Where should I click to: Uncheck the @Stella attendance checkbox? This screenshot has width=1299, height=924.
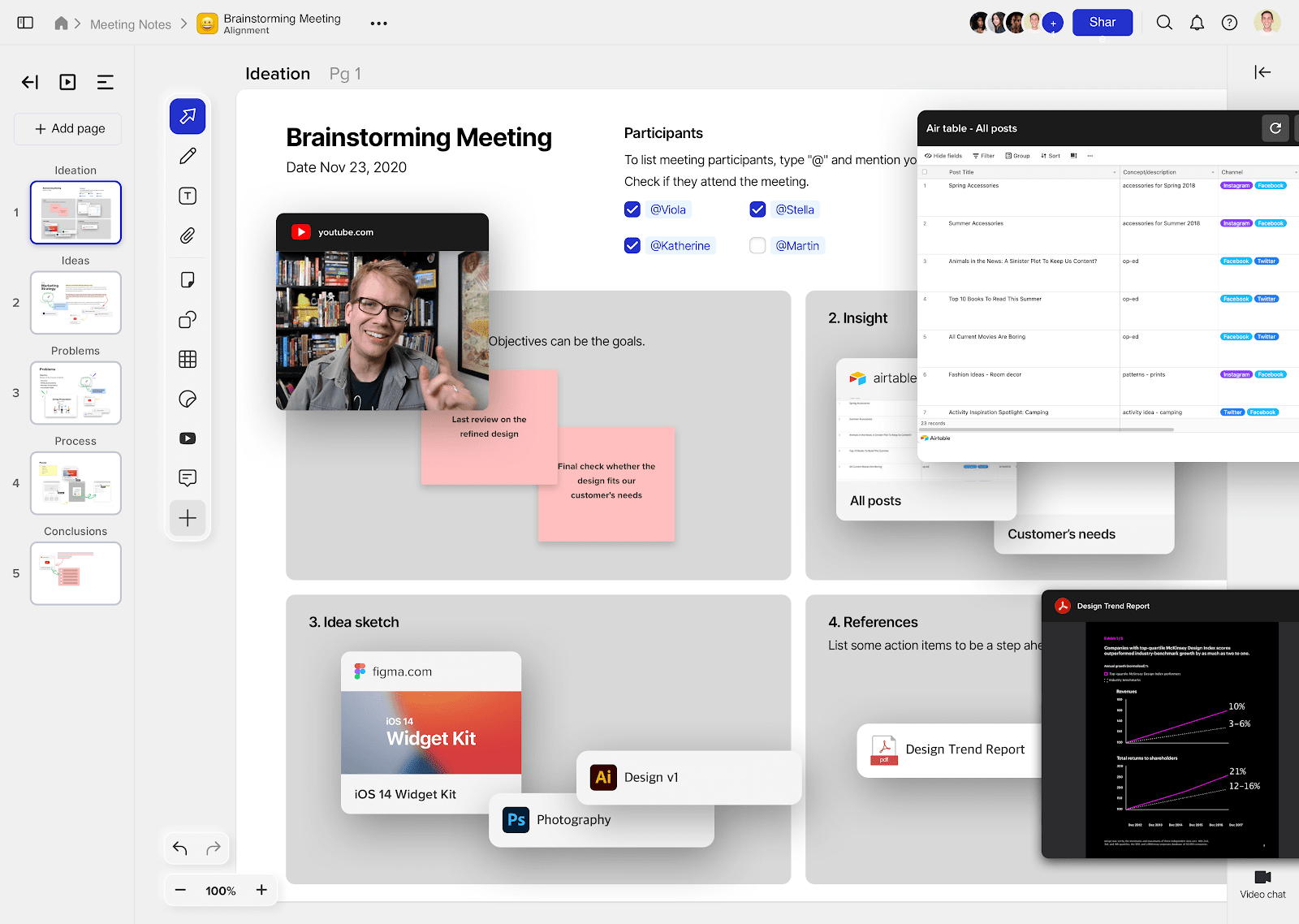coord(757,209)
